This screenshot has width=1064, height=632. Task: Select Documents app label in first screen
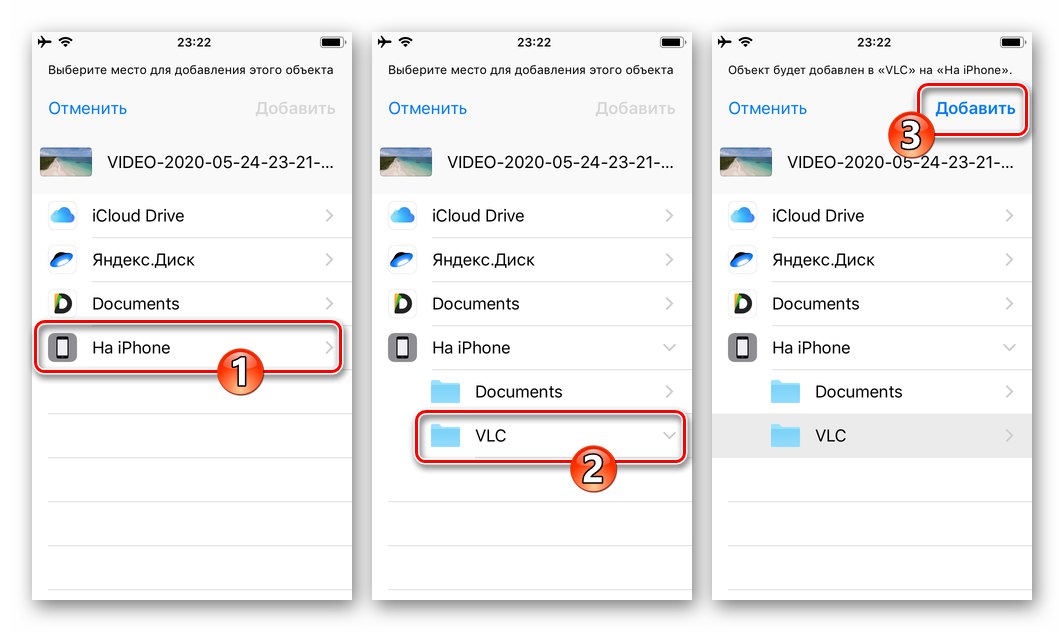(x=136, y=303)
